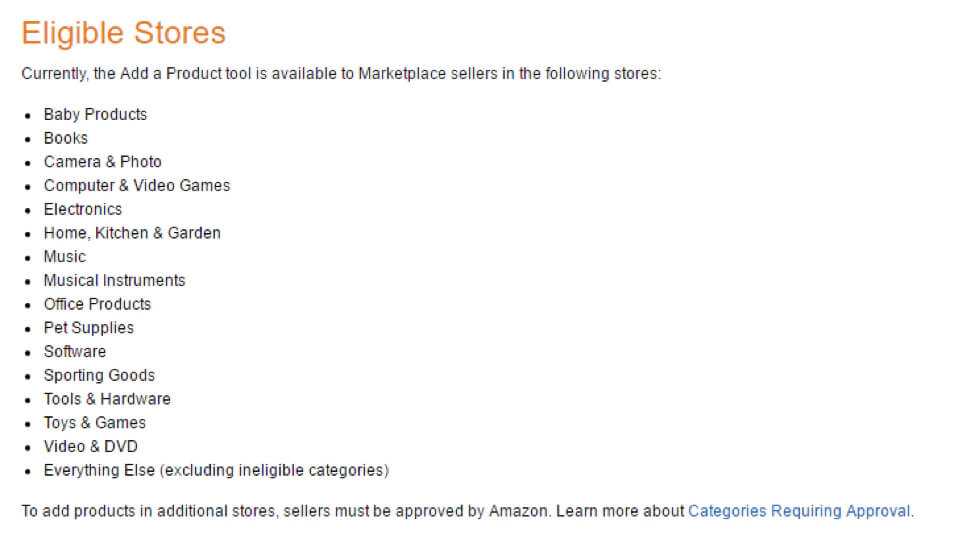Open the Categories Requiring Approval link
The image size is (975, 535).
pos(799,511)
